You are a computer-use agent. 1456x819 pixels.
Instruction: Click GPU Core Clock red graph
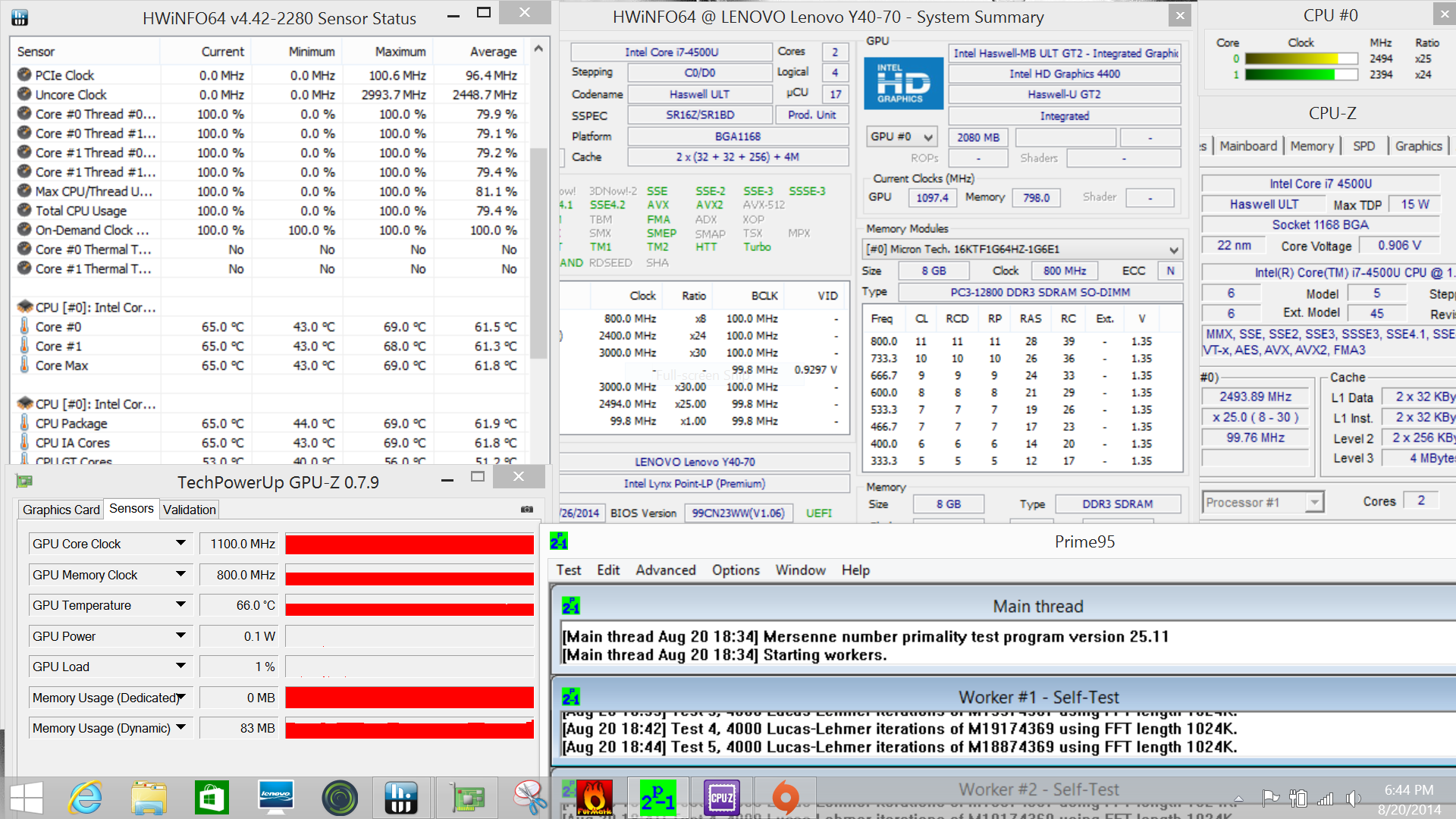[409, 544]
